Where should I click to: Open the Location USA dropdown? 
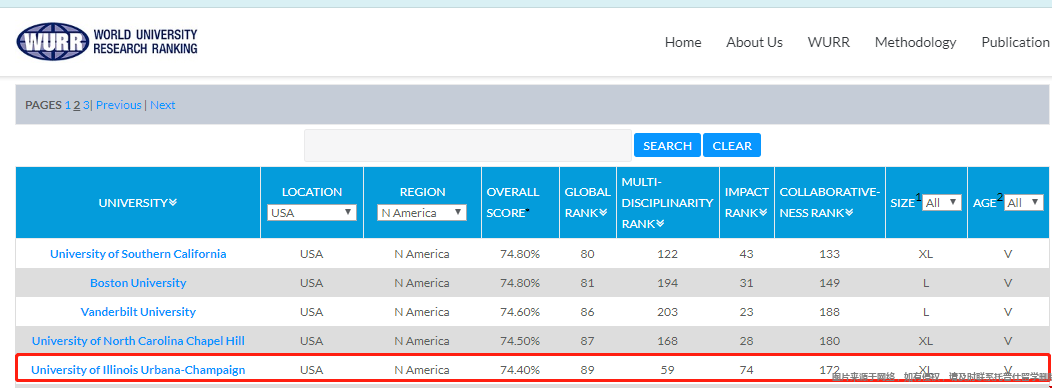pos(311,213)
